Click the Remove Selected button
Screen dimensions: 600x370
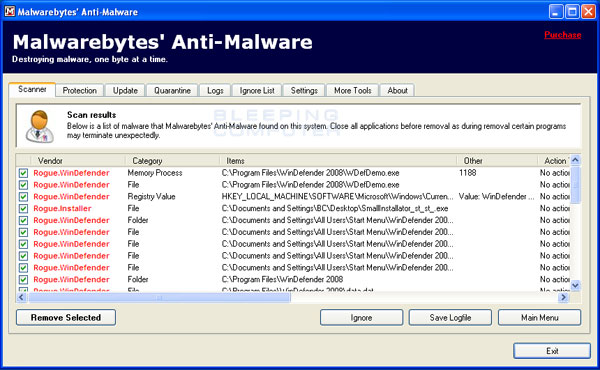(66, 318)
